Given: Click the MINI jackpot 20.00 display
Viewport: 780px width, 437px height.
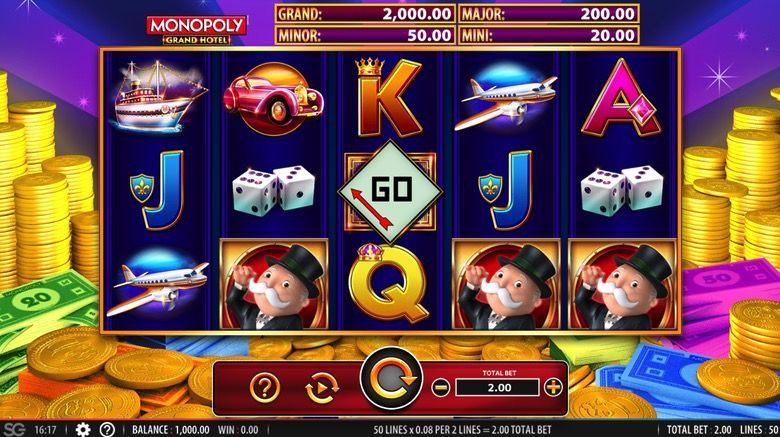Looking at the screenshot, I should 549,35.
